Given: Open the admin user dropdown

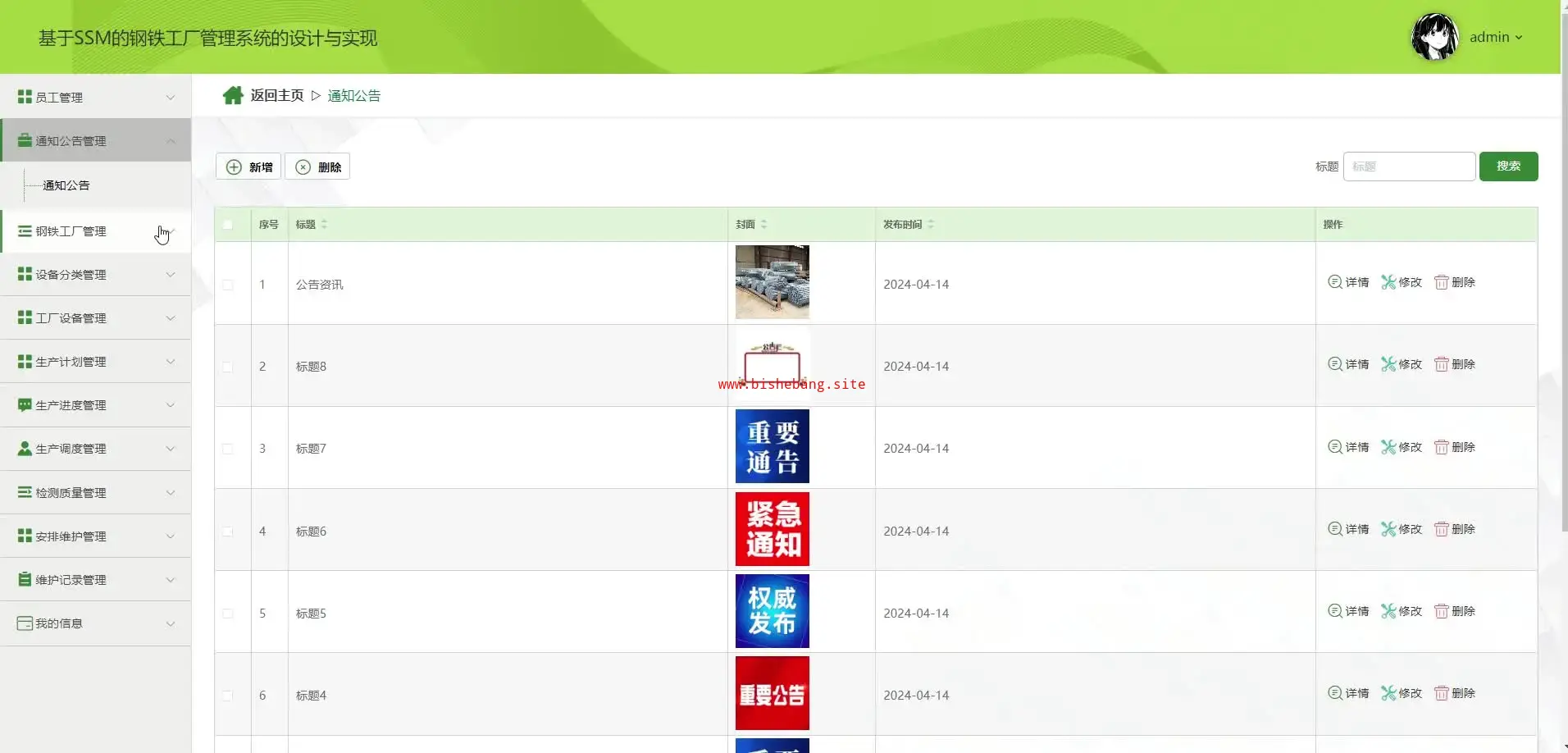Looking at the screenshot, I should (x=1496, y=37).
